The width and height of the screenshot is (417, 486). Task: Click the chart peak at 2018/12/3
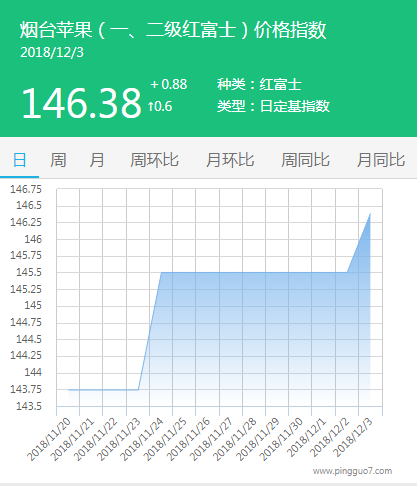tap(370, 214)
